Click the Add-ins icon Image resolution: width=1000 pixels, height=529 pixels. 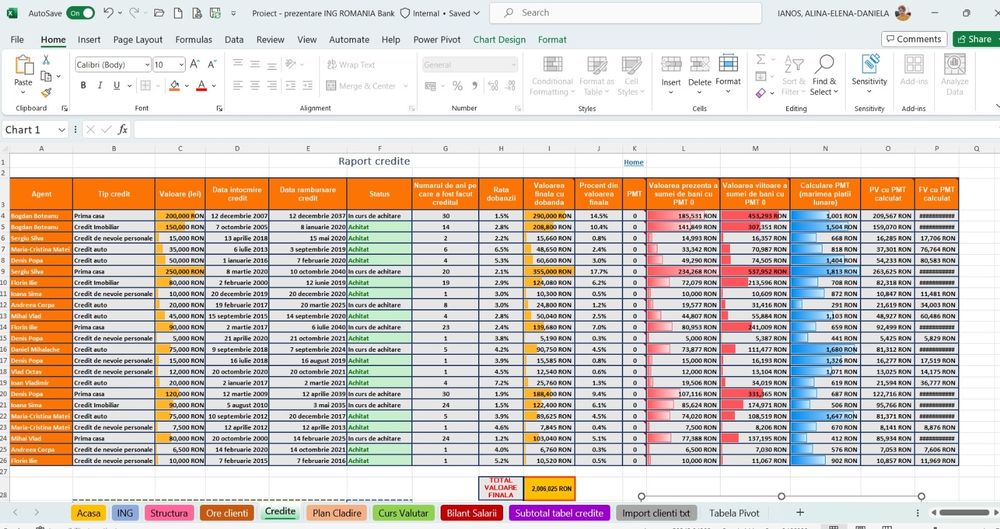[x=914, y=64]
